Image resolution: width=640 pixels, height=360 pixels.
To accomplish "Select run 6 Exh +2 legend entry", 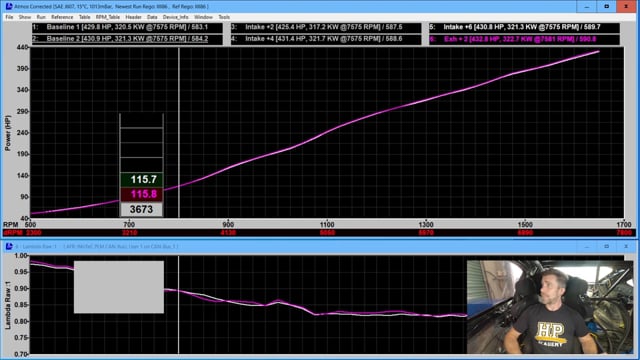I will click(524, 39).
